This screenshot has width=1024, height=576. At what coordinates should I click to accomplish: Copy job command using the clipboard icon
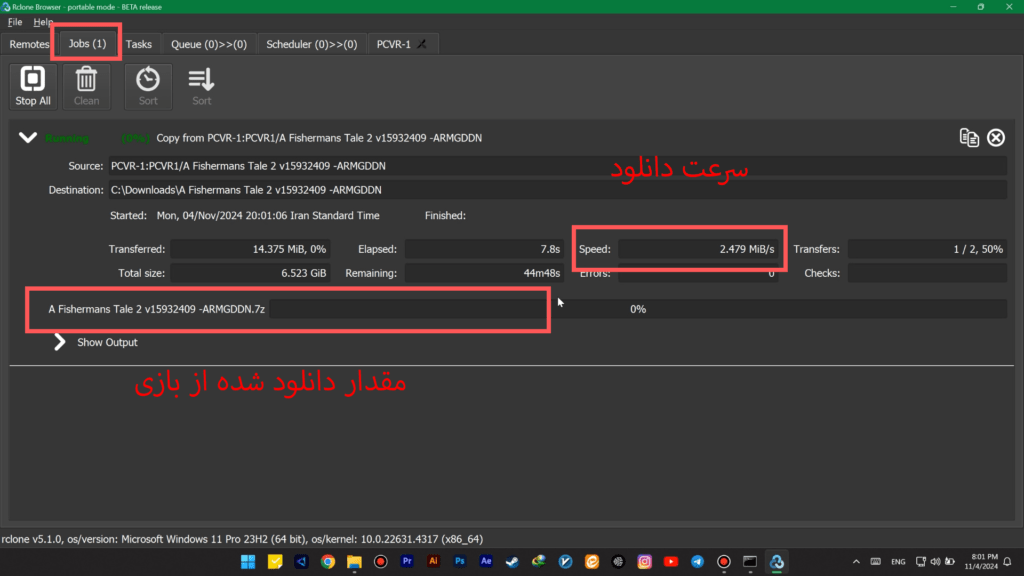click(x=969, y=138)
